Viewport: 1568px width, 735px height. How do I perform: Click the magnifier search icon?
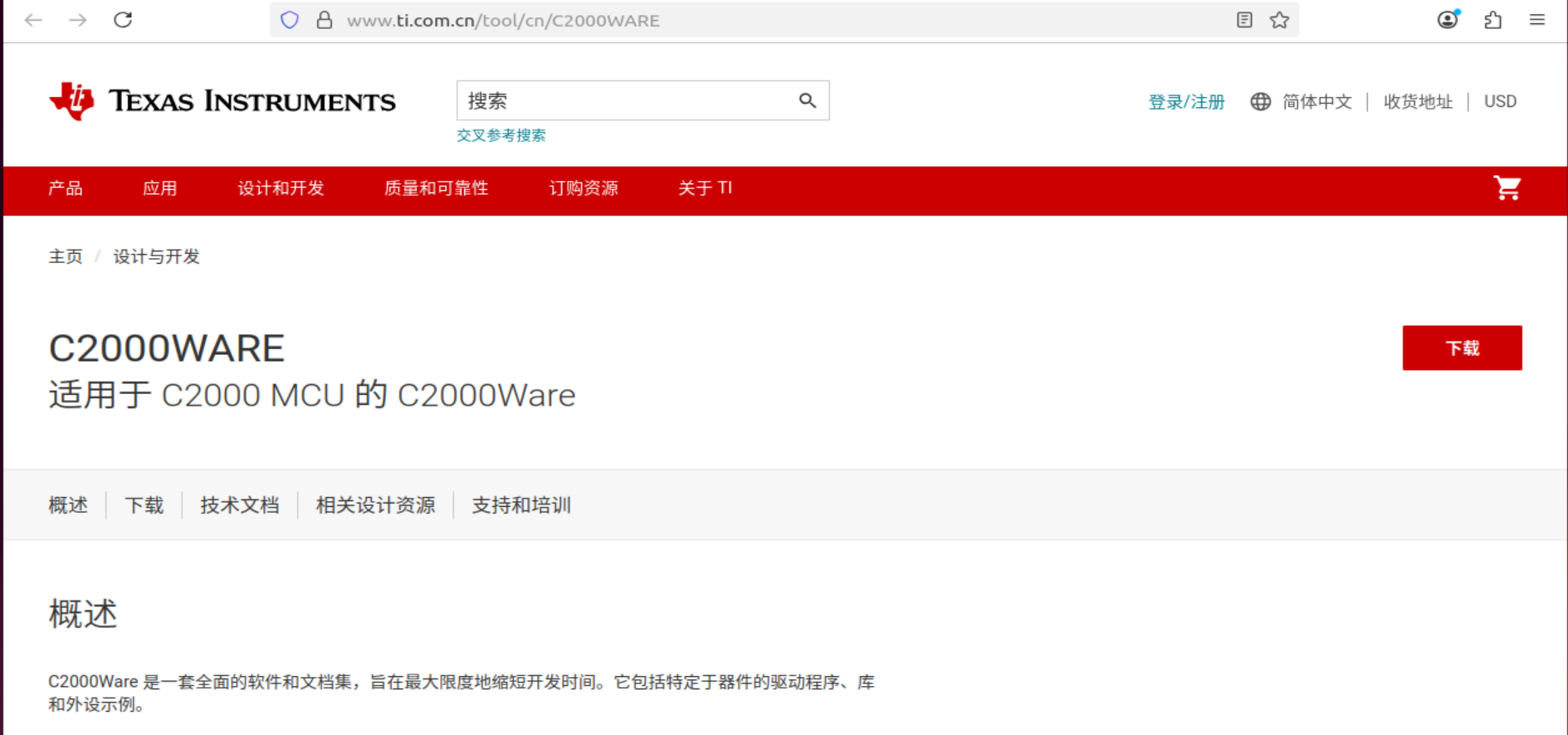(x=808, y=100)
